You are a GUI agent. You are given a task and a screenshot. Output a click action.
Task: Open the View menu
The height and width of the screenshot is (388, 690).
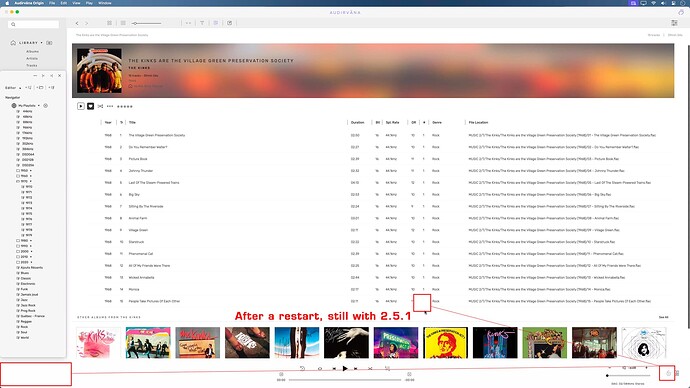click(x=76, y=3)
